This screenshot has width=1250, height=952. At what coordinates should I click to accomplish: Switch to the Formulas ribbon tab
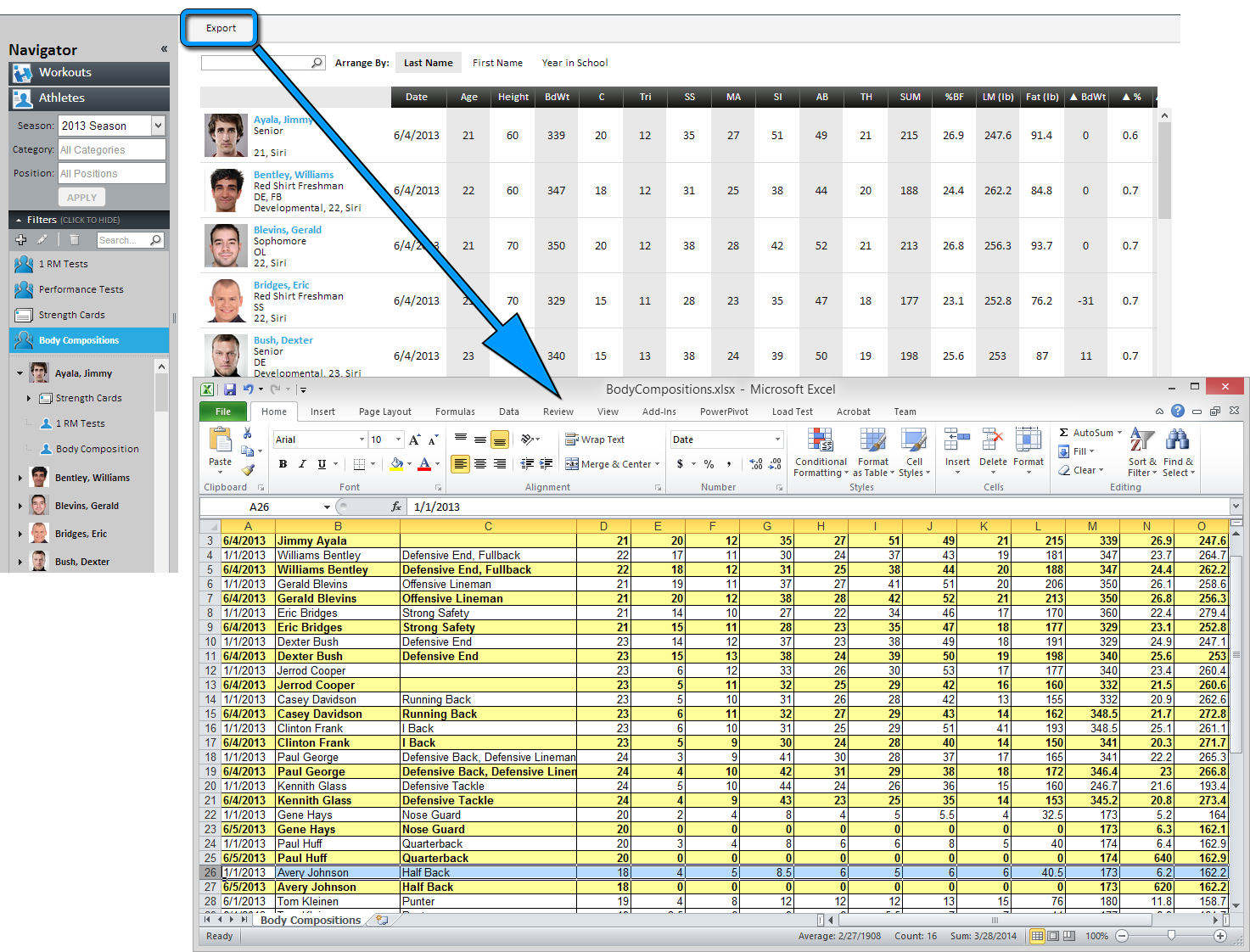455,412
